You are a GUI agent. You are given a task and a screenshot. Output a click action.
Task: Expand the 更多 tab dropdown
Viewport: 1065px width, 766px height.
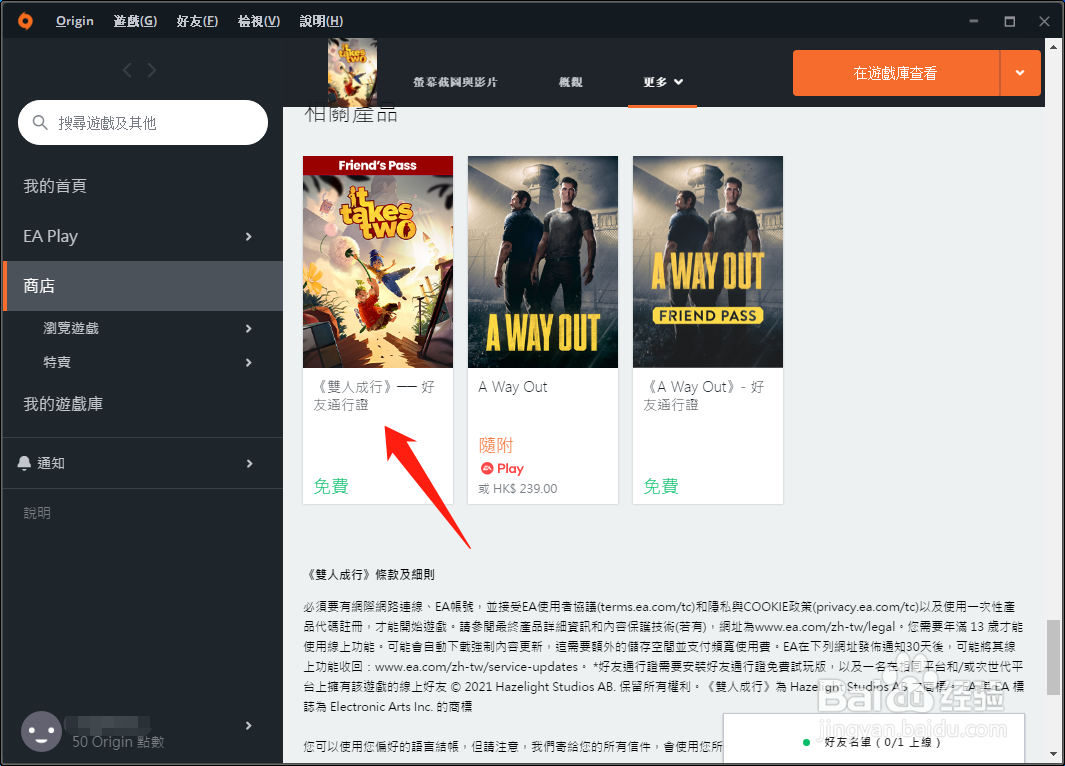pos(663,82)
